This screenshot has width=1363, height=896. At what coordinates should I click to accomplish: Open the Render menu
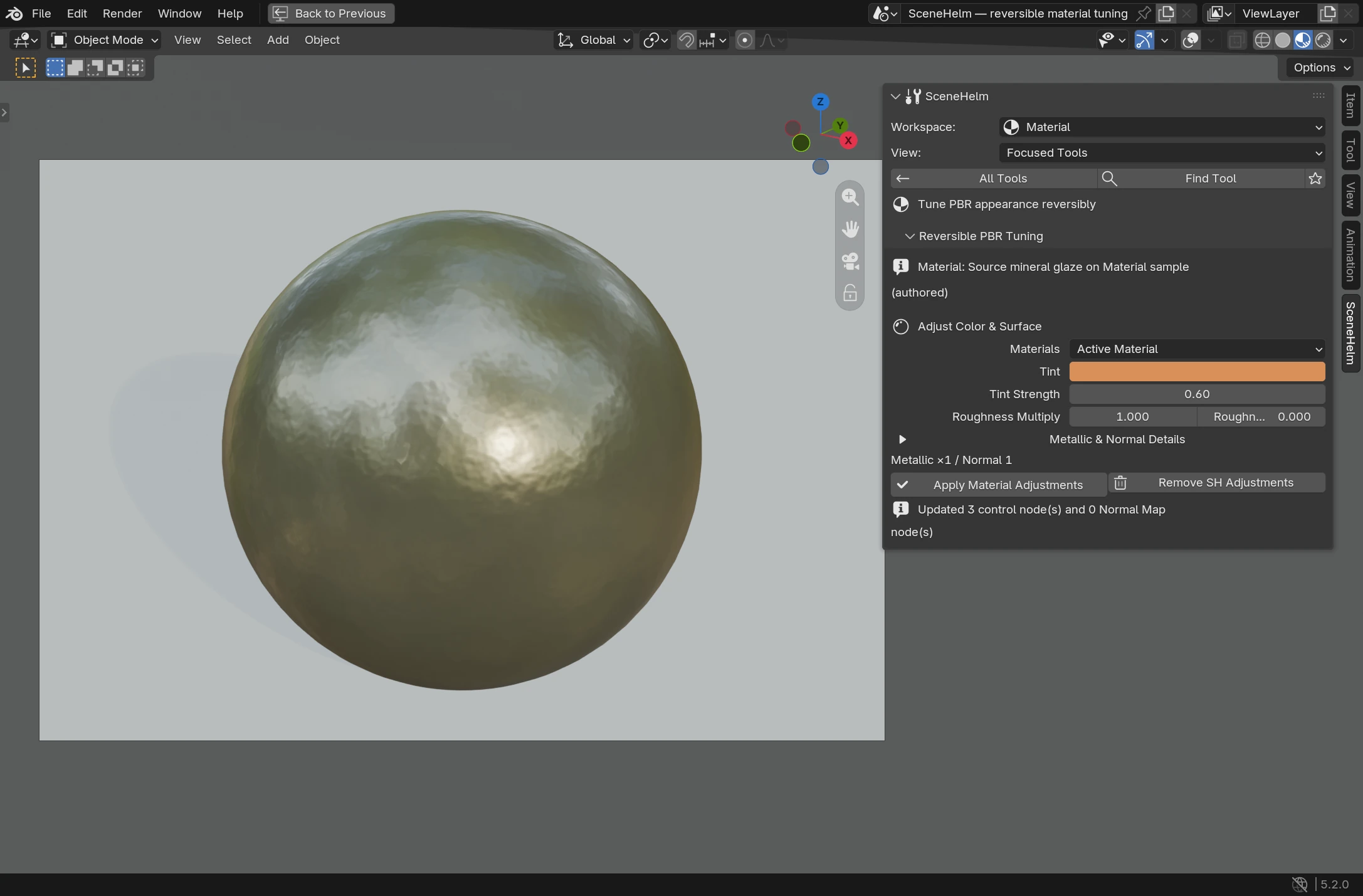click(122, 13)
